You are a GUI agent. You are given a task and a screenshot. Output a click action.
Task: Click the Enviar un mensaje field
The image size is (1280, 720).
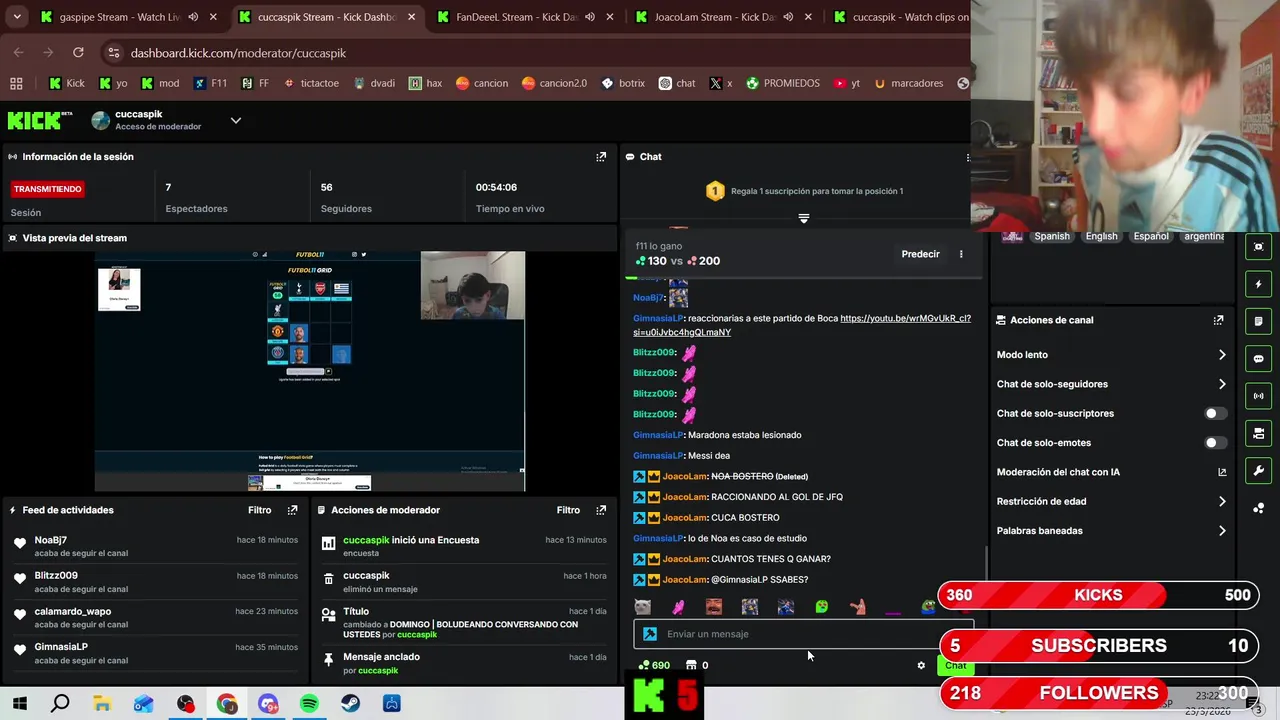(x=803, y=634)
